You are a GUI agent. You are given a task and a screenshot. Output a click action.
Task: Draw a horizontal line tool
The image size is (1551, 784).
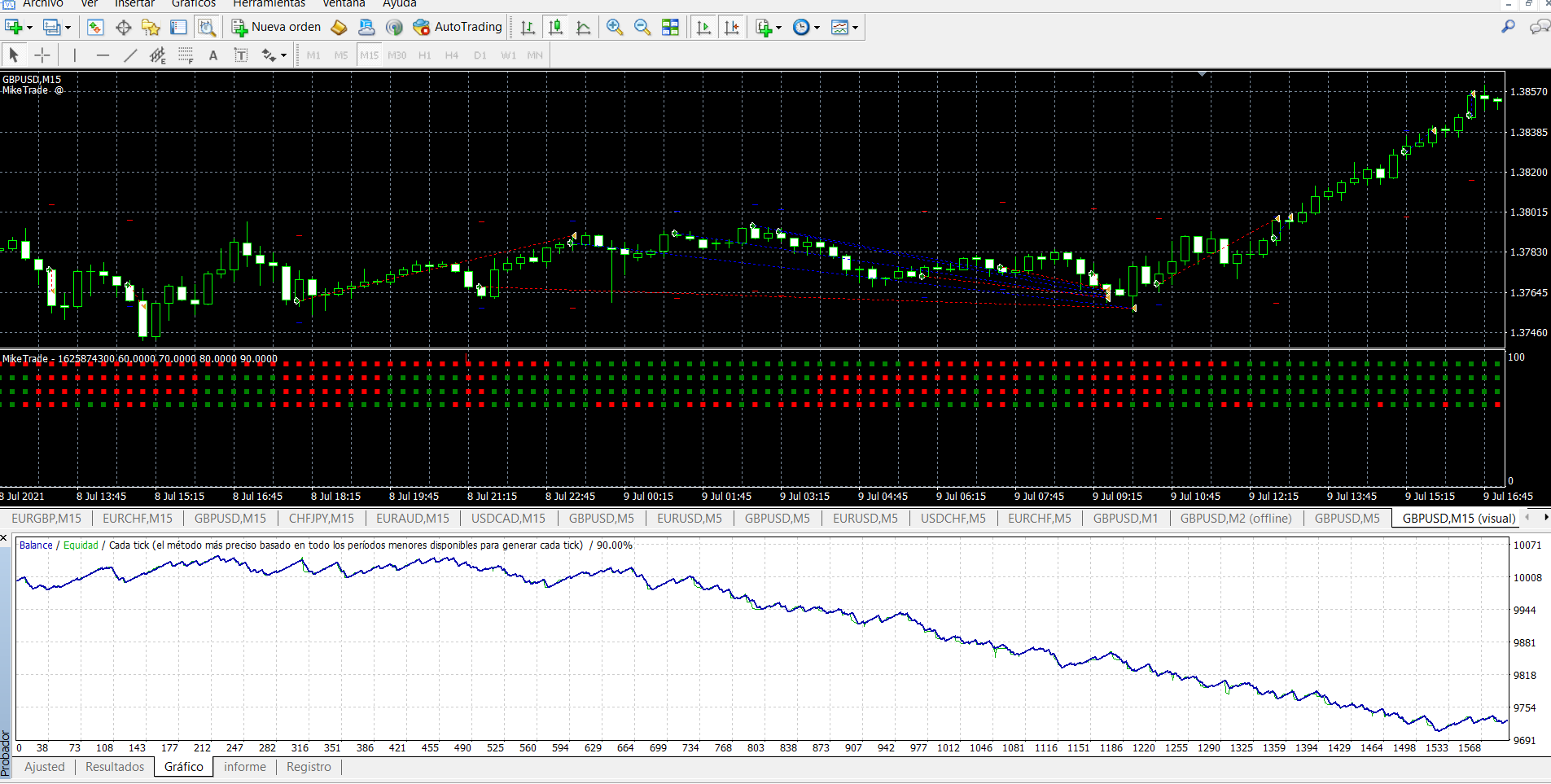pos(103,55)
